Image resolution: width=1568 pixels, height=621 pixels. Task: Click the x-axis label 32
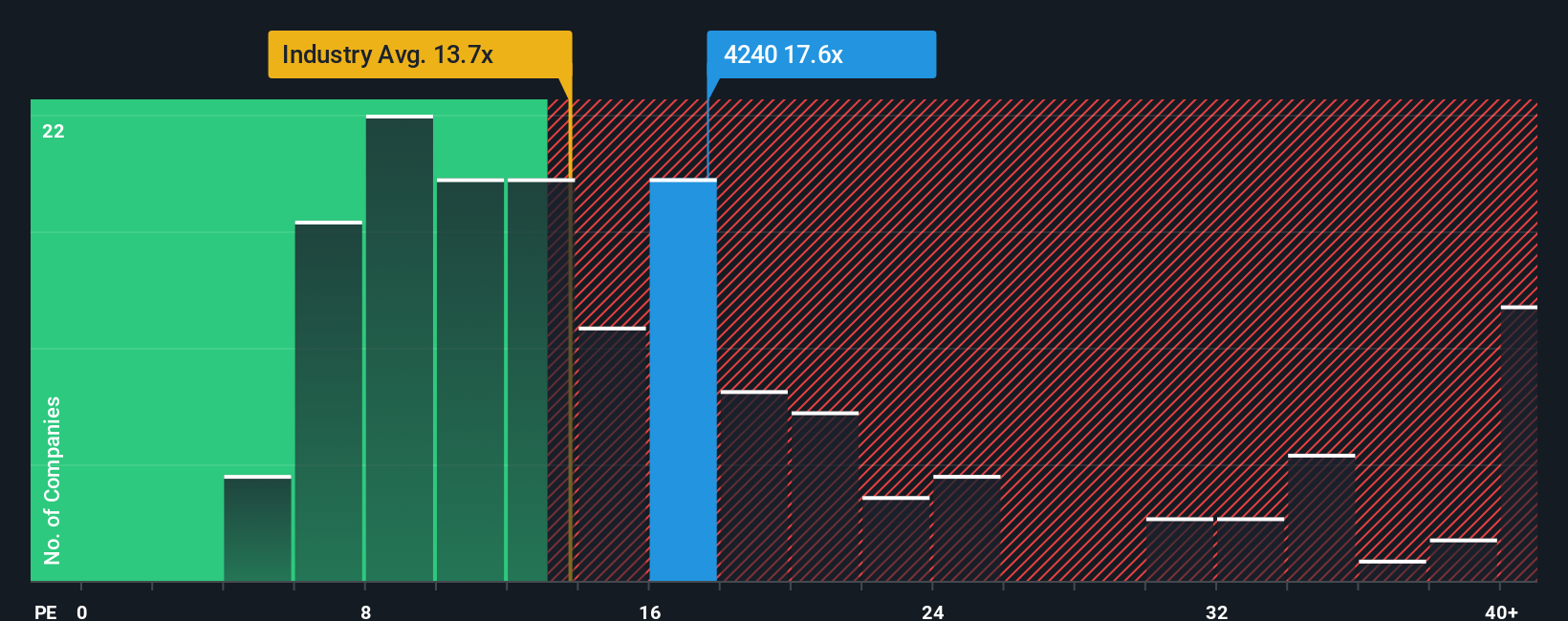click(1216, 611)
